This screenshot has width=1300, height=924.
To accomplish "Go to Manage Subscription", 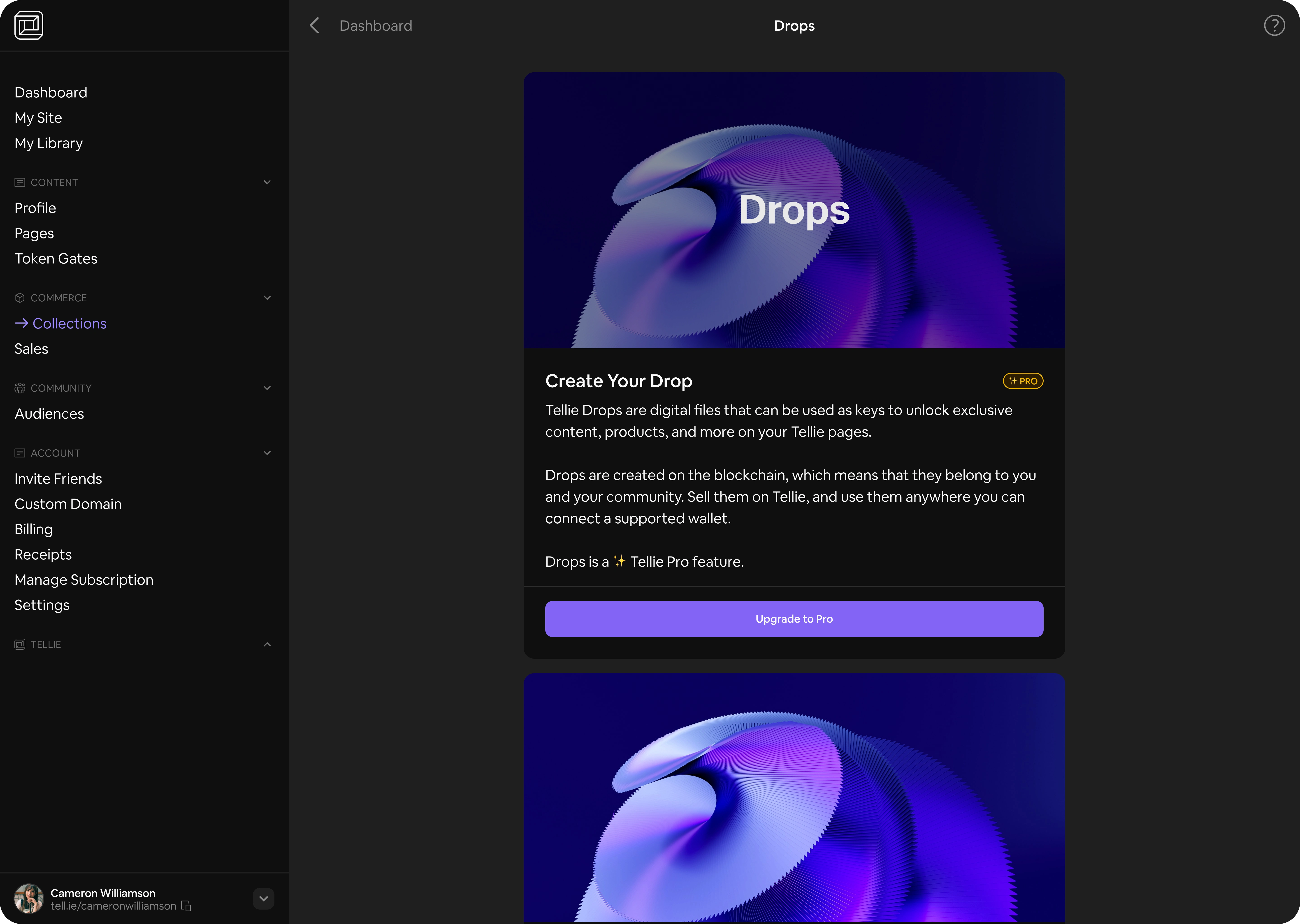I will [84, 580].
